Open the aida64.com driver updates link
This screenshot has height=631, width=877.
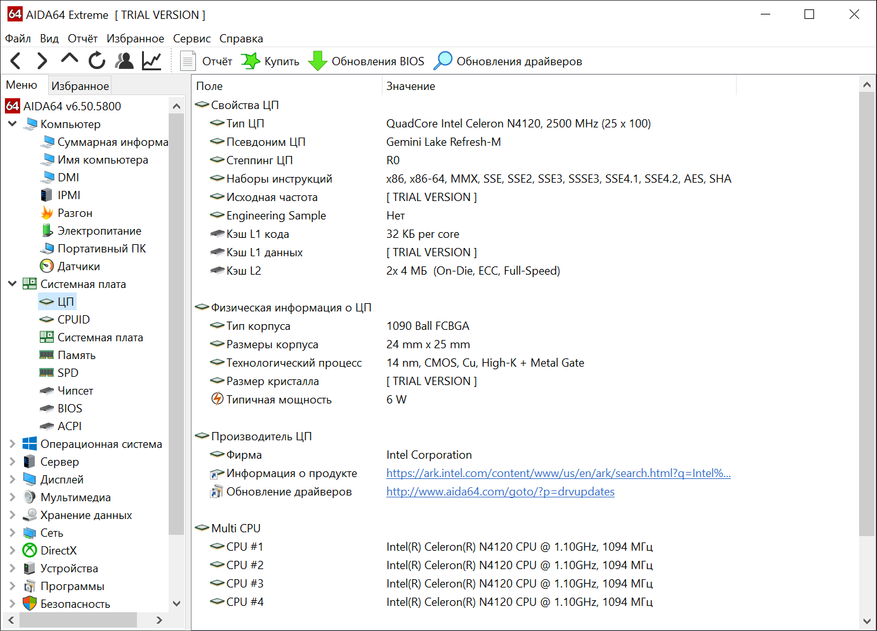pyautogui.click(x=500, y=492)
